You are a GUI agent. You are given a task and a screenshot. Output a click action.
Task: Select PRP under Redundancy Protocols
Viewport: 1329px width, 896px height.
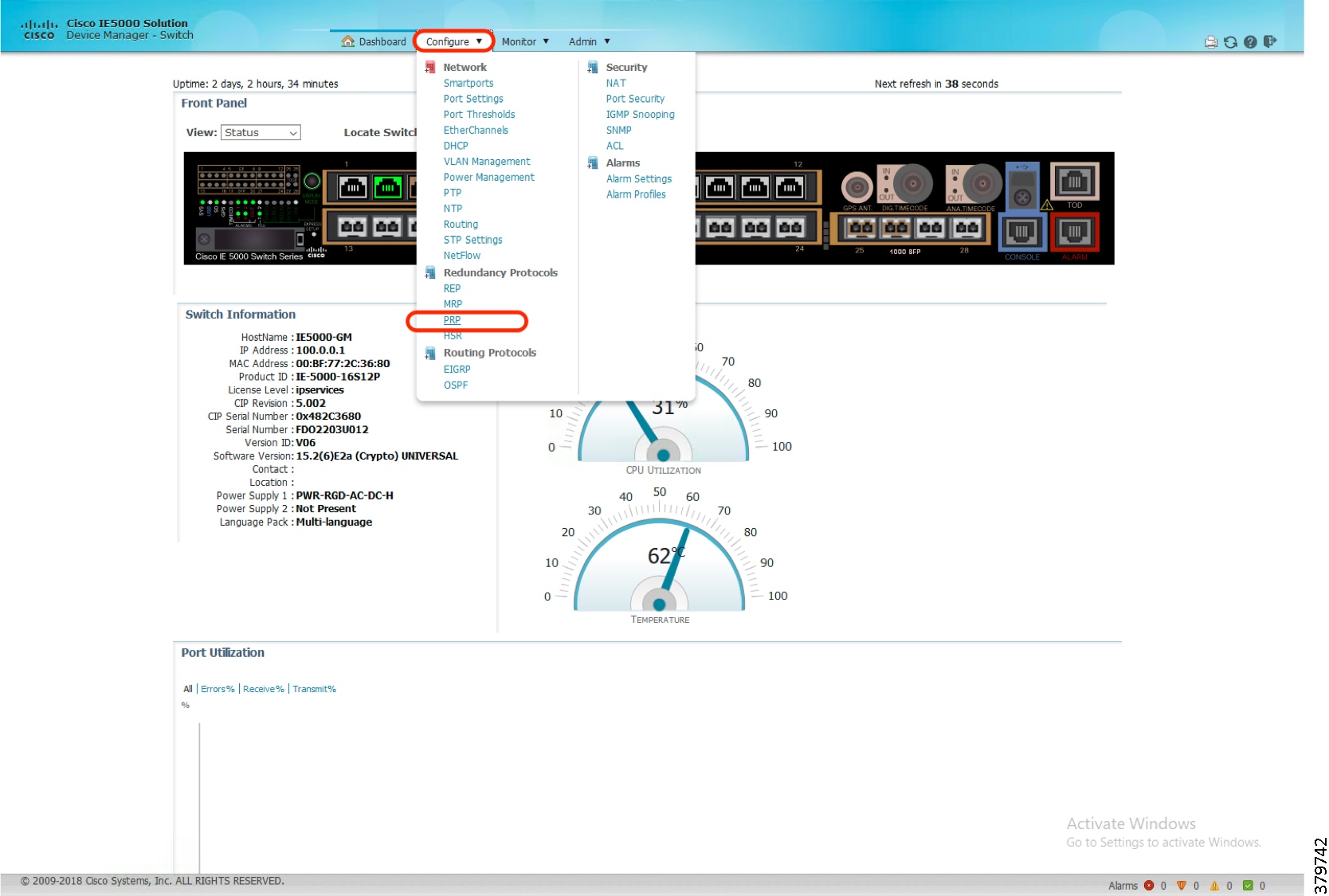[452, 320]
